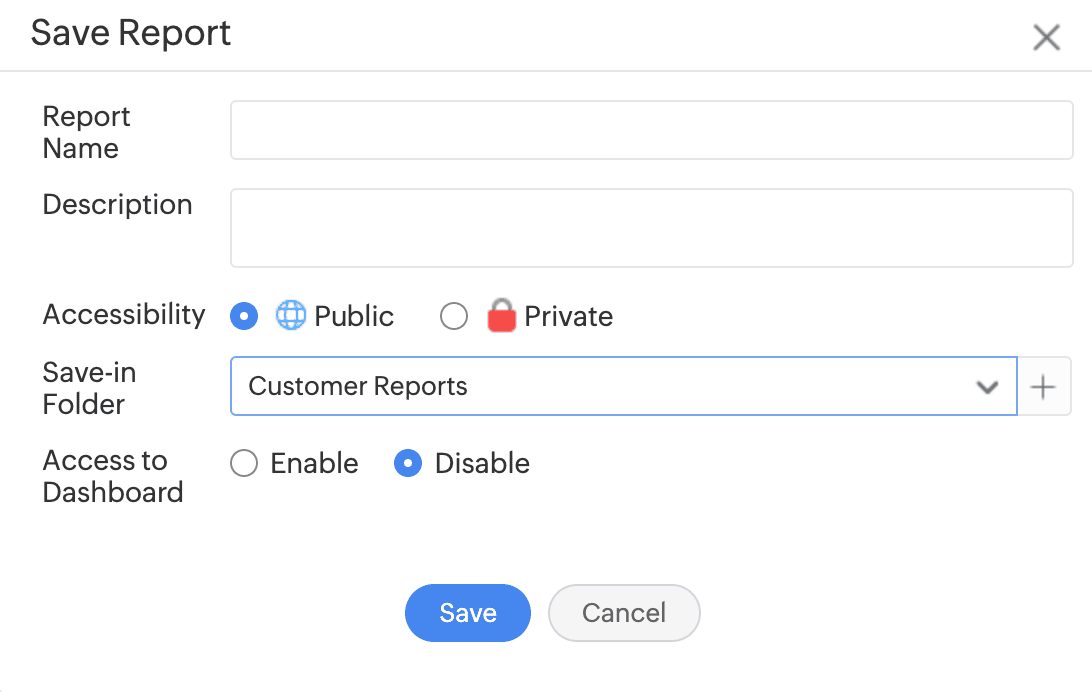1092x692 pixels.
Task: Click the Disable label text
Action: [482, 464]
